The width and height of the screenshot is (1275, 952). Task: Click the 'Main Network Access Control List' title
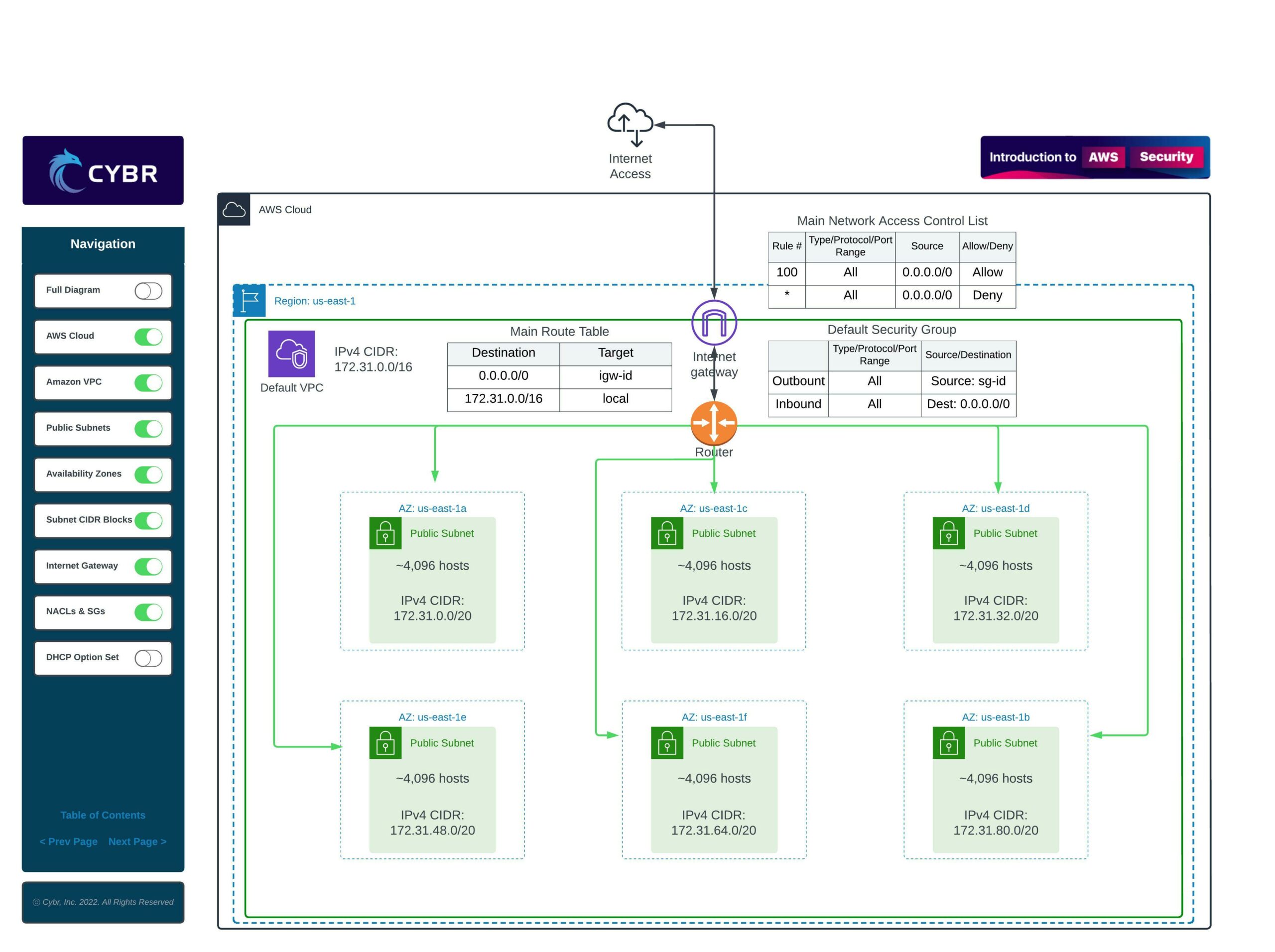click(x=892, y=221)
